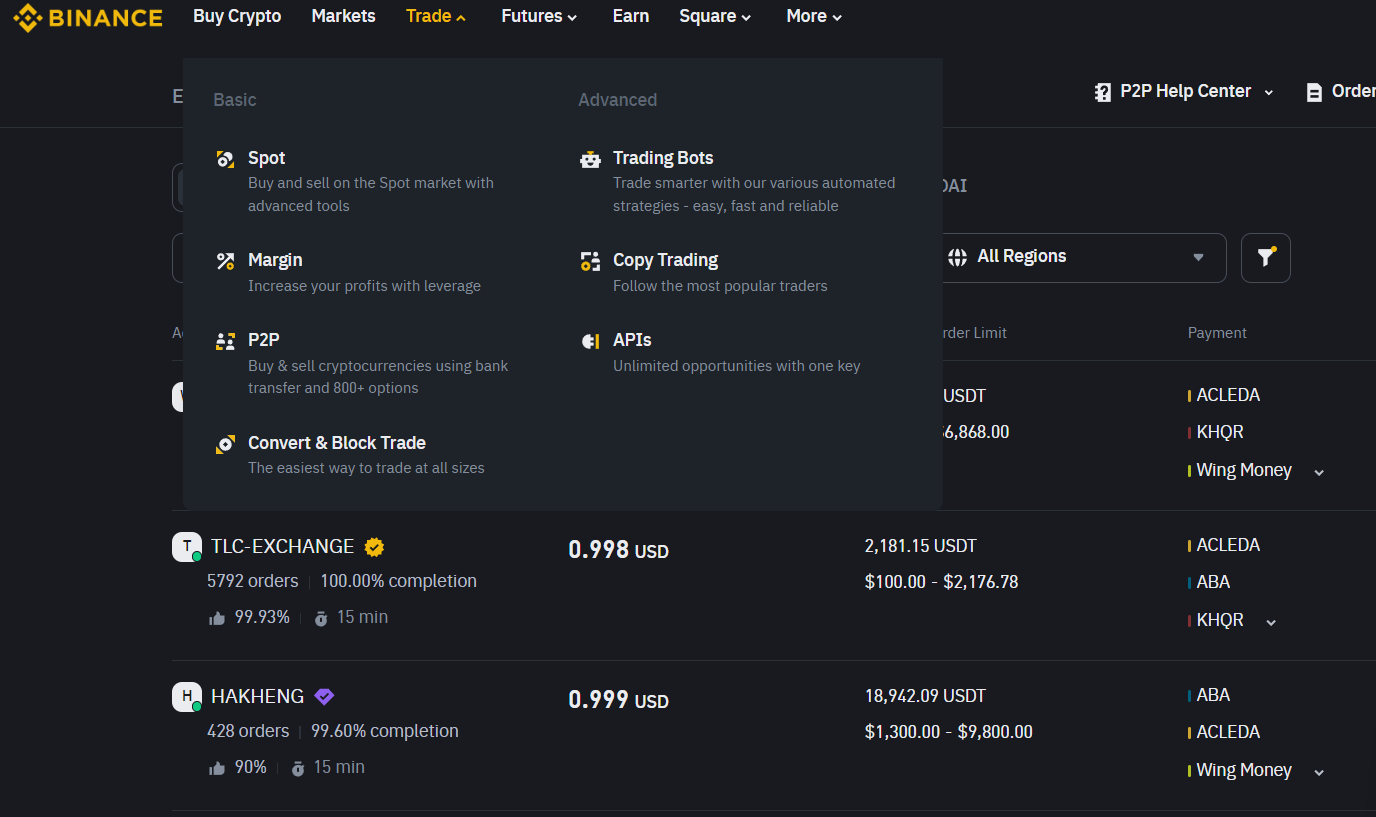Go to Buy Crypto
The image size is (1376, 817).
tap(237, 16)
